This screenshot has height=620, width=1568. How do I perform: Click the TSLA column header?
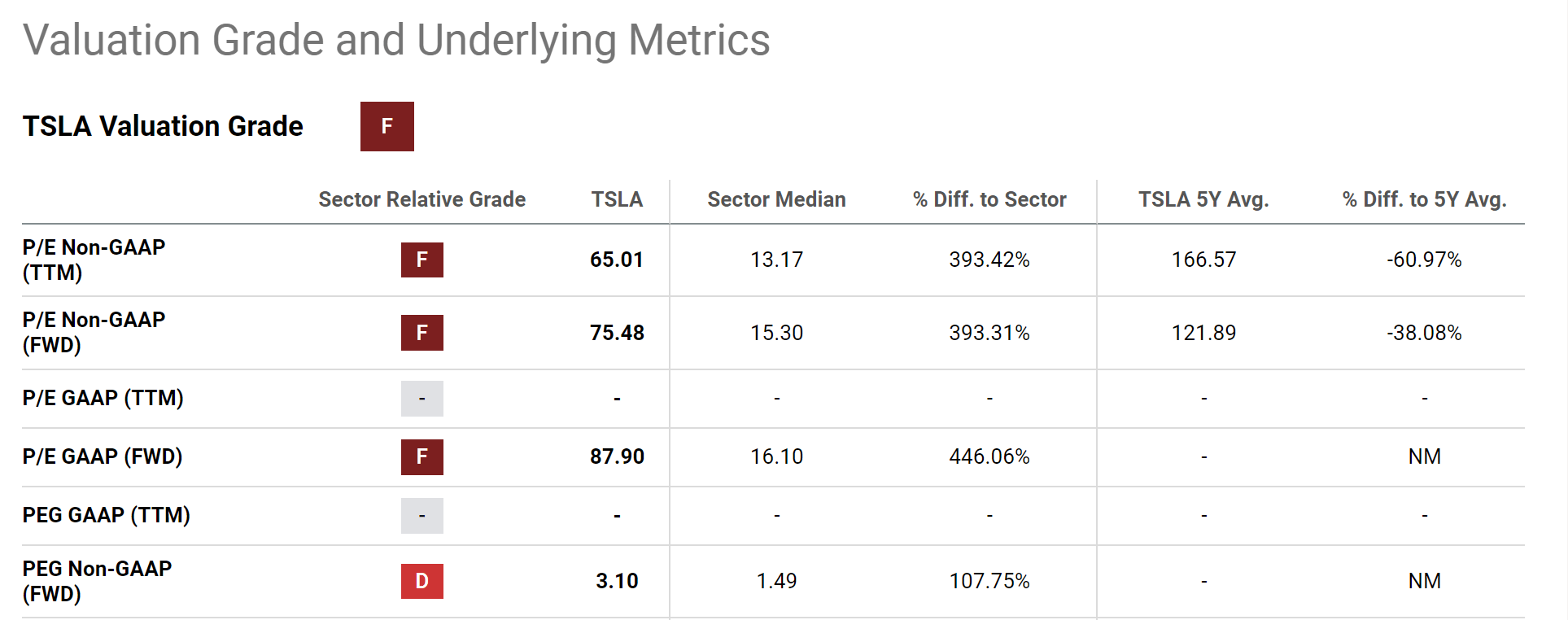617,199
